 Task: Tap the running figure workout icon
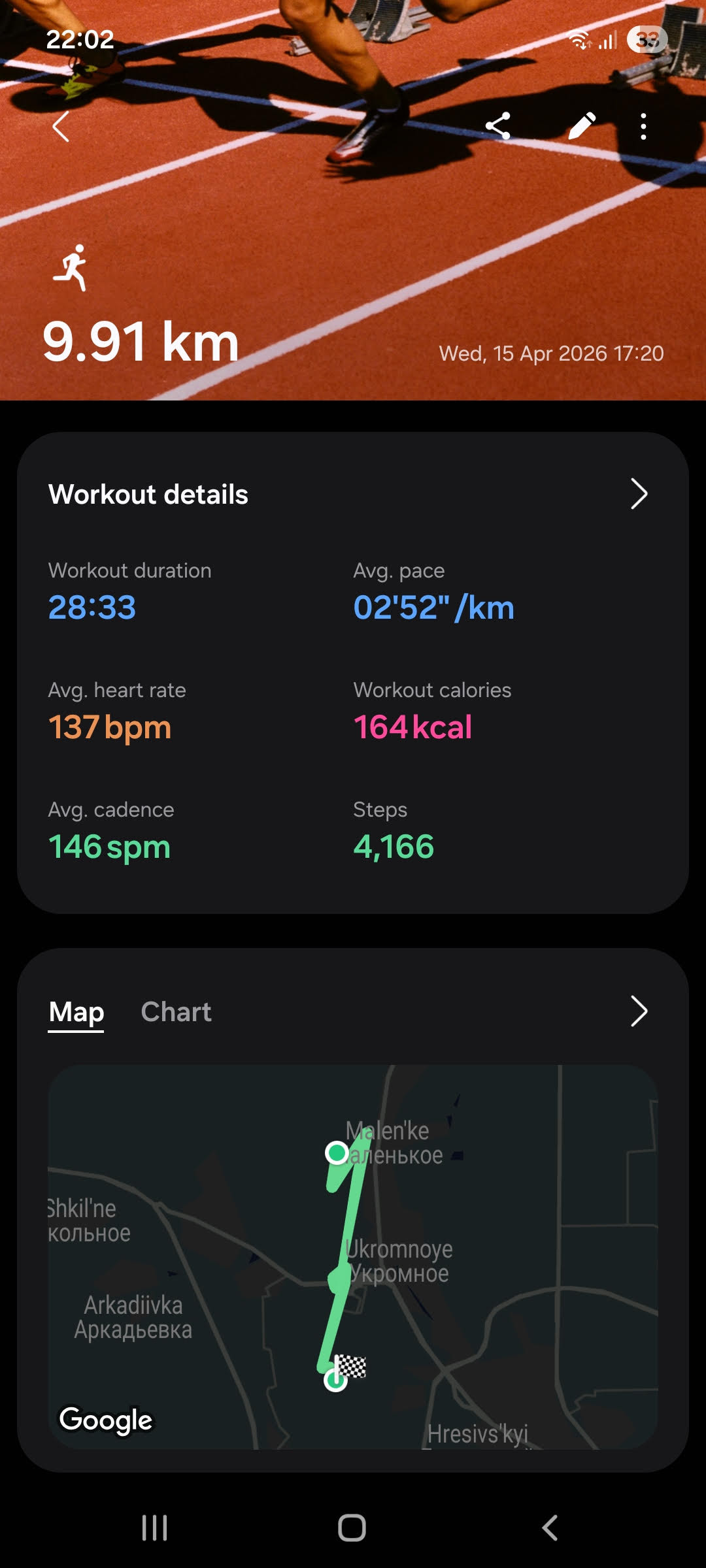[x=72, y=267]
